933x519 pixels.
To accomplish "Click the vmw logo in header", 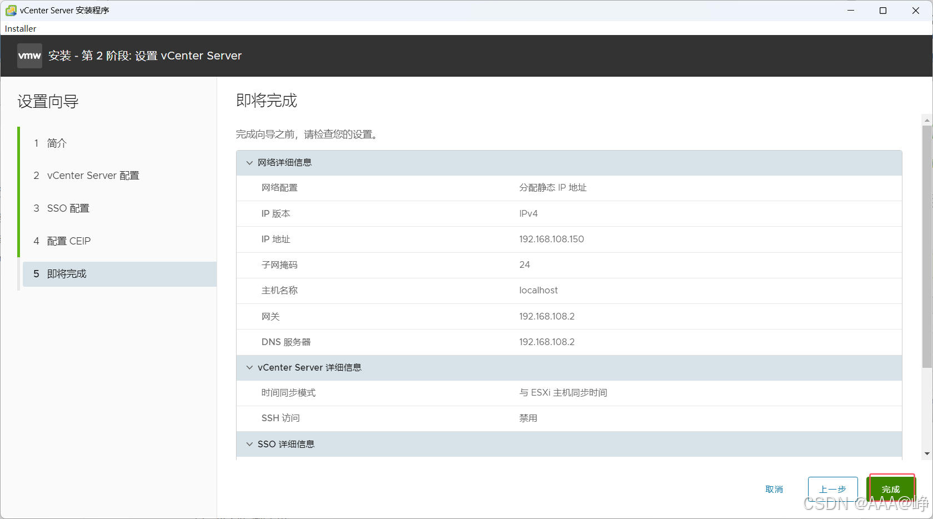I will (x=29, y=55).
